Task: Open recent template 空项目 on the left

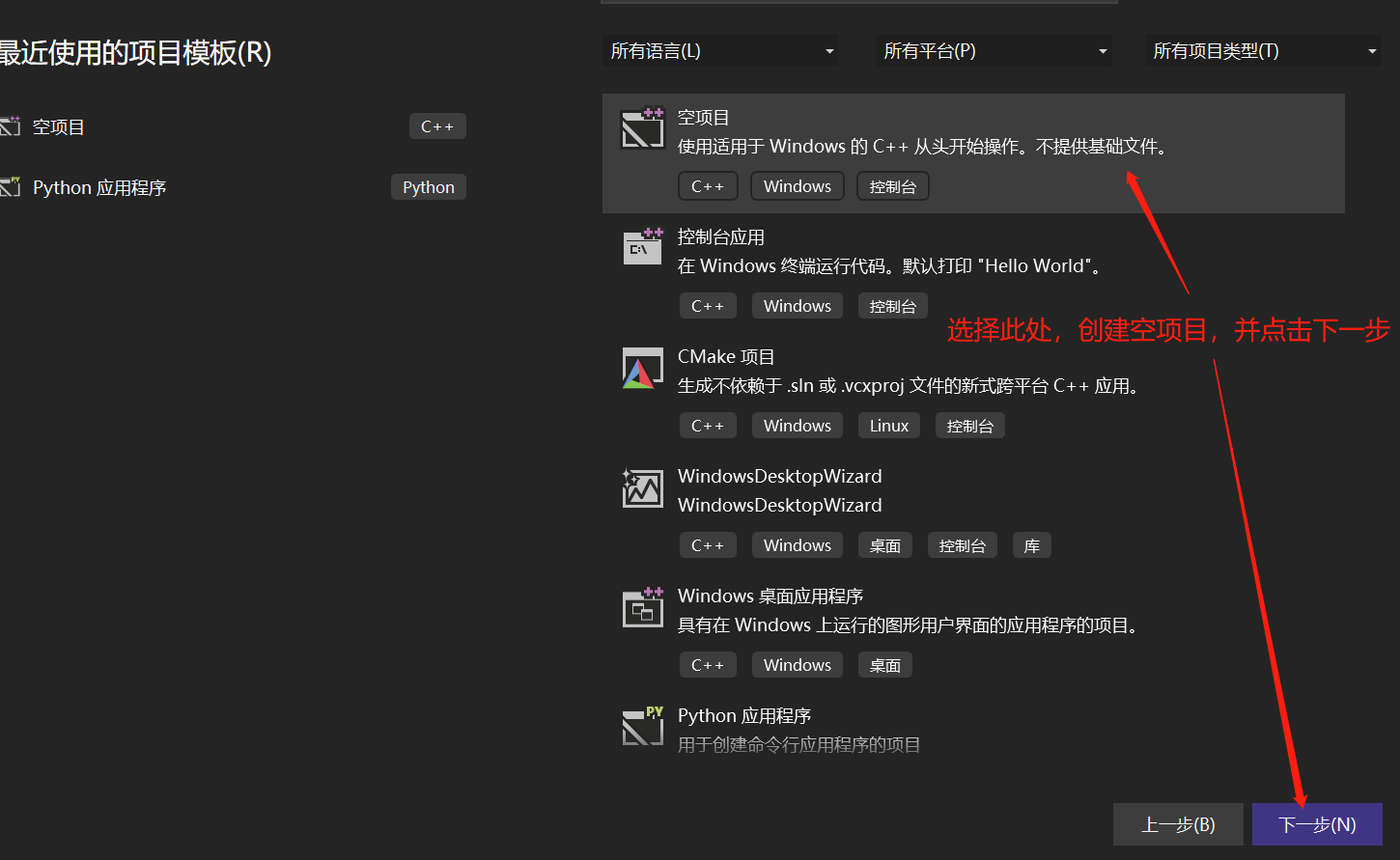Action: point(59,127)
